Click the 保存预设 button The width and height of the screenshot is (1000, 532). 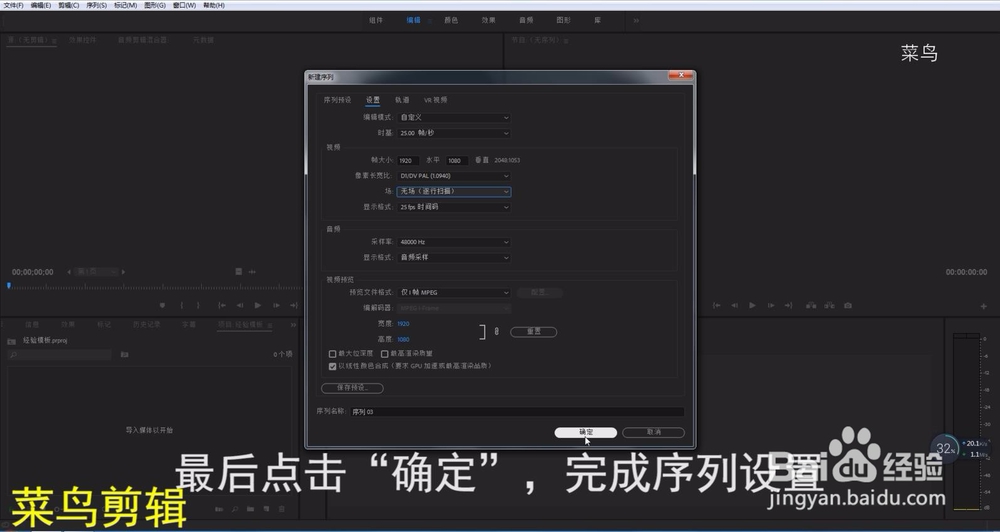[352, 388]
